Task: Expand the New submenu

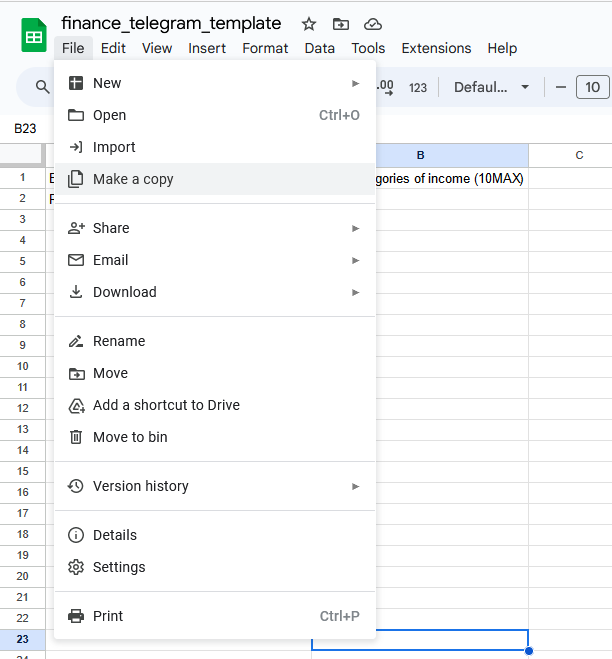Action: [215, 83]
